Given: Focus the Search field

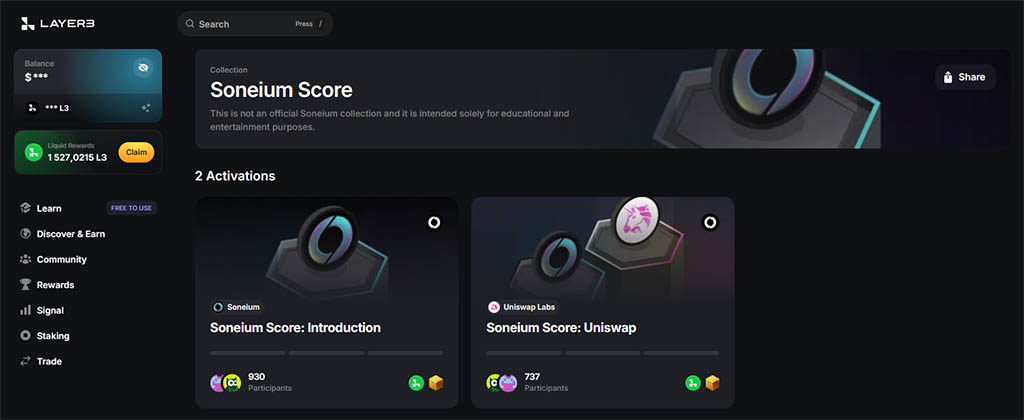Looking at the screenshot, I should click(255, 24).
